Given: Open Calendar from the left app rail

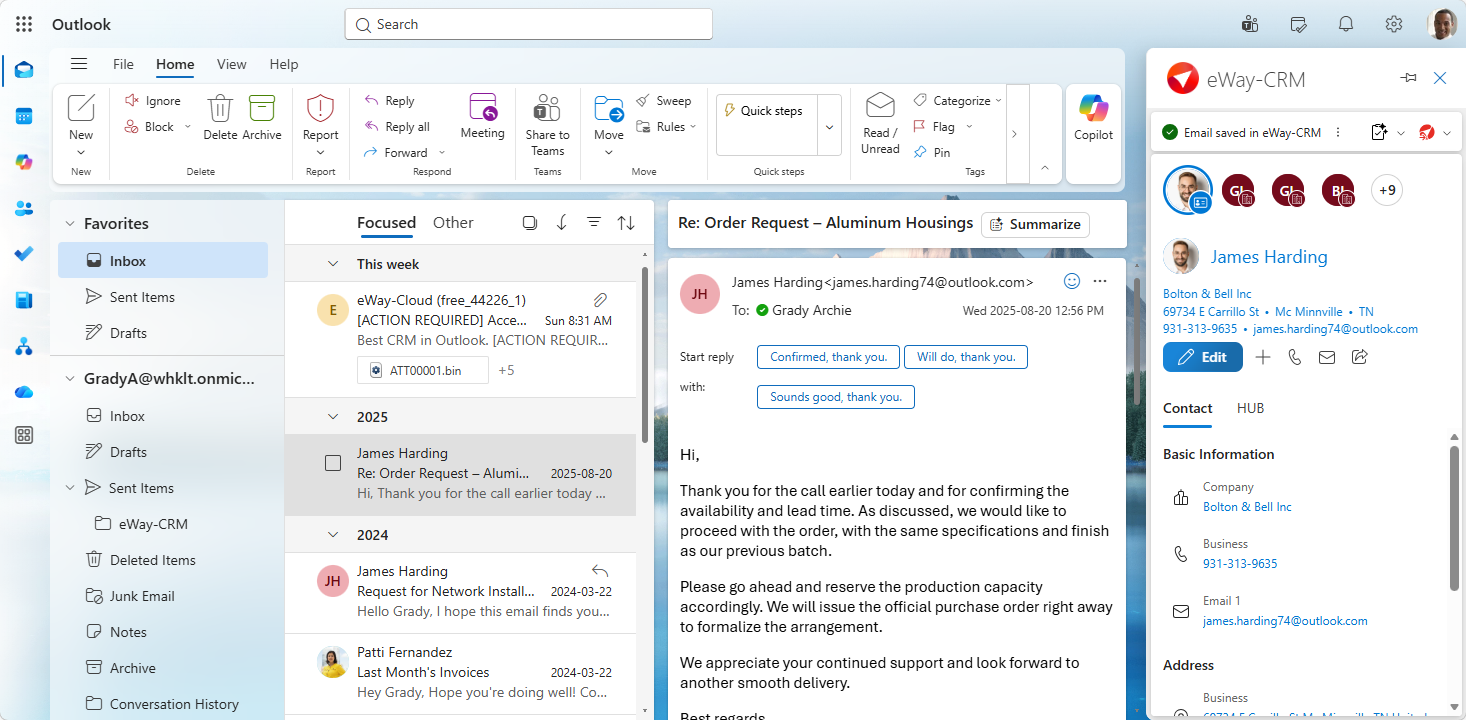Looking at the screenshot, I should point(24,116).
